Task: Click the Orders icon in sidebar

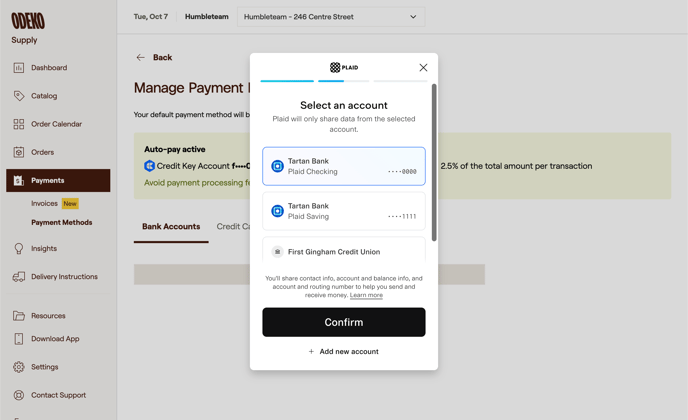Action: click(19, 152)
